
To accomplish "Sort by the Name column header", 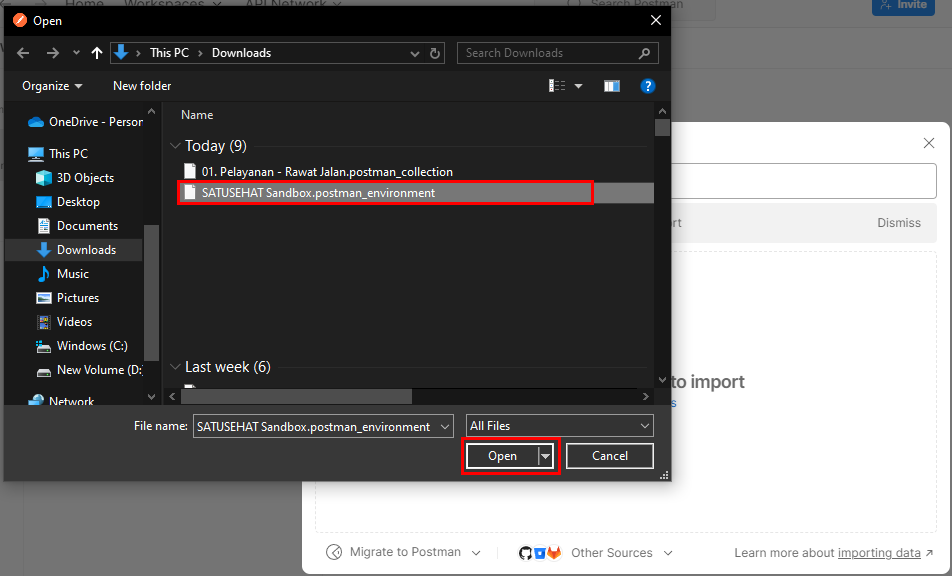I will tap(197, 115).
